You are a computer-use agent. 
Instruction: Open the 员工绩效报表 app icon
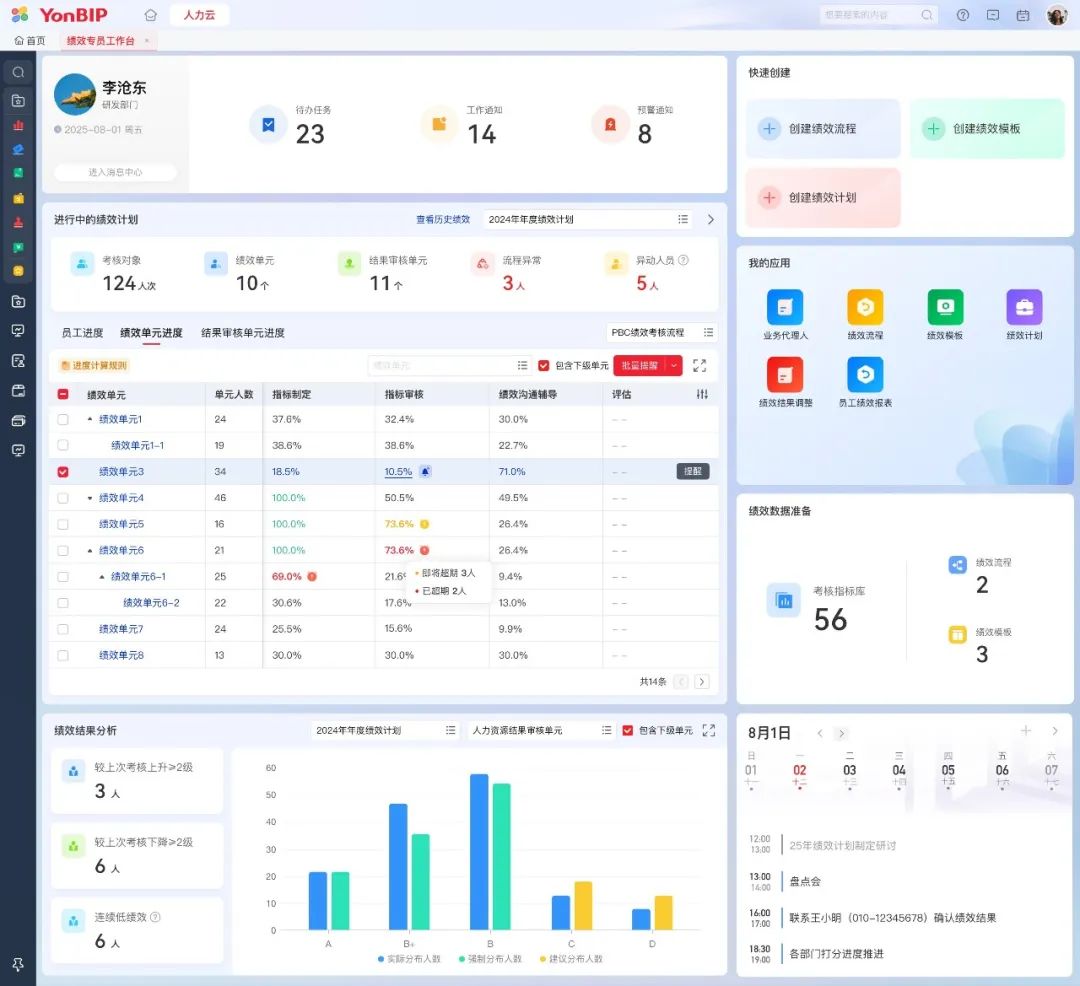pyautogui.click(x=865, y=375)
